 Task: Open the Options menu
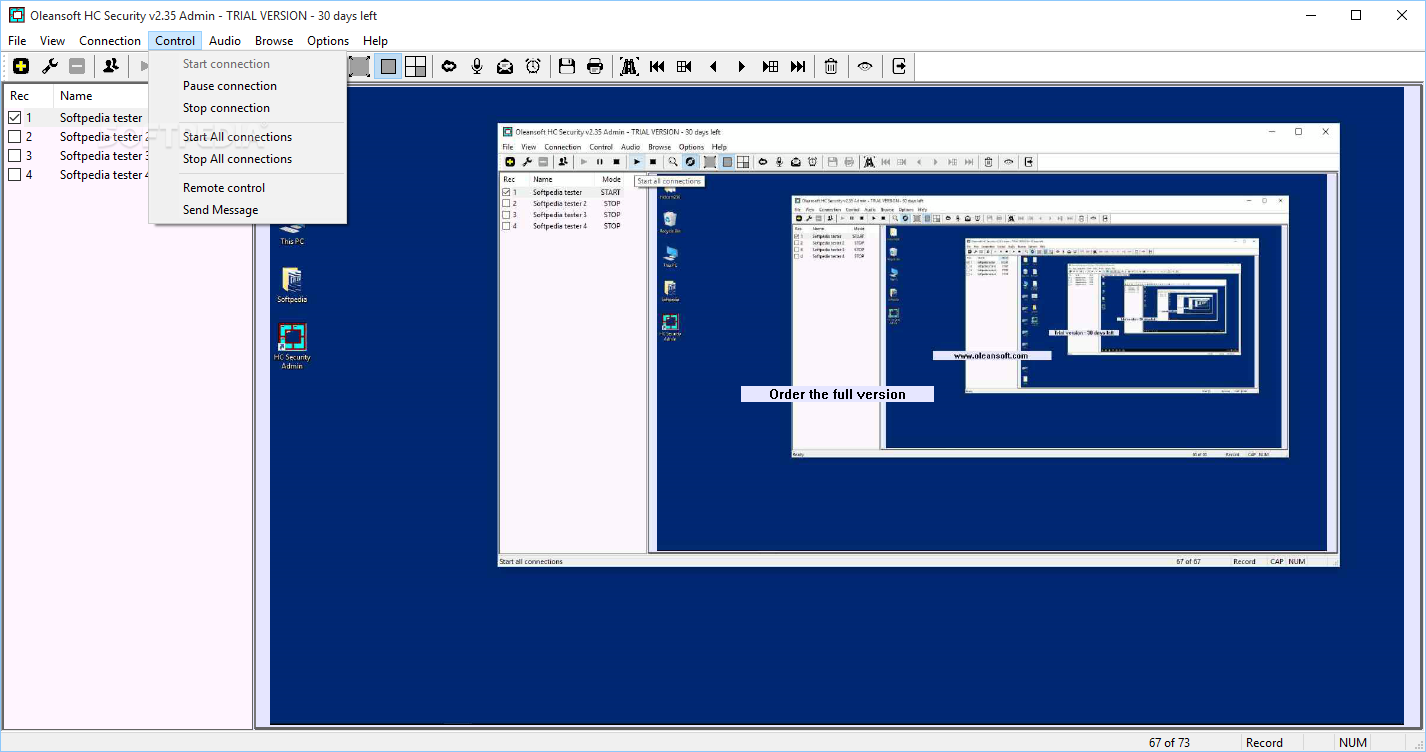click(x=328, y=41)
